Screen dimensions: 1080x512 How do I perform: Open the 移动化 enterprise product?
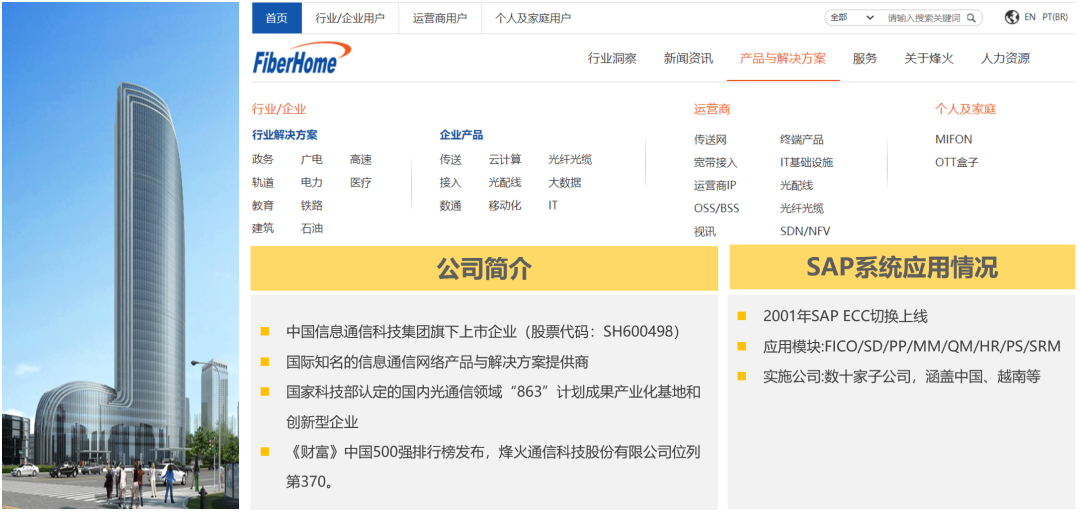(x=505, y=205)
